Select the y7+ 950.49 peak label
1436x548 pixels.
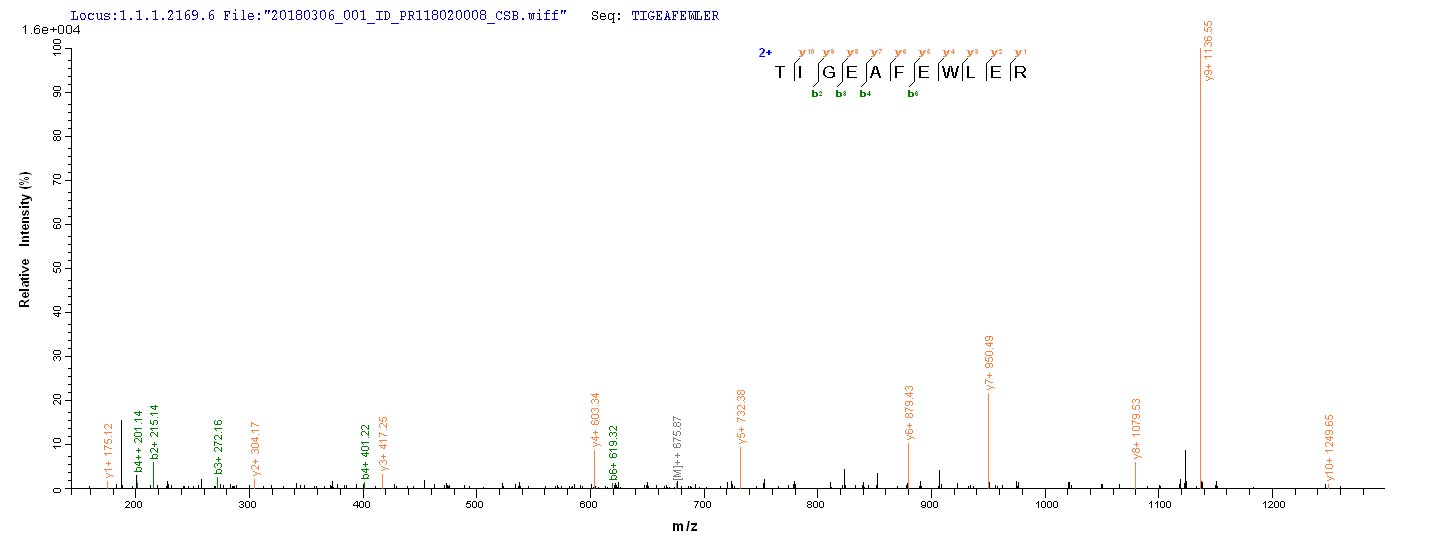(x=989, y=362)
